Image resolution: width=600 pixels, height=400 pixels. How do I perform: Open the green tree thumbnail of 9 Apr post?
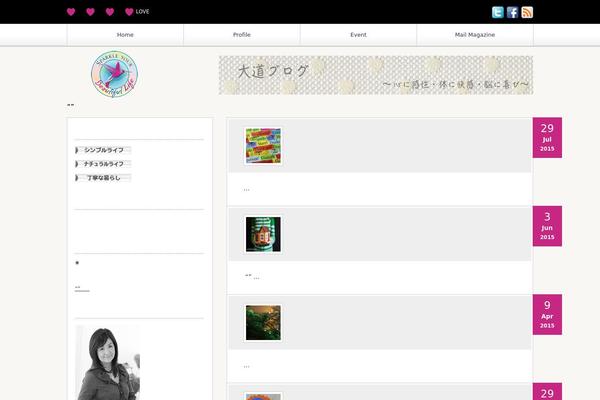tap(263, 323)
